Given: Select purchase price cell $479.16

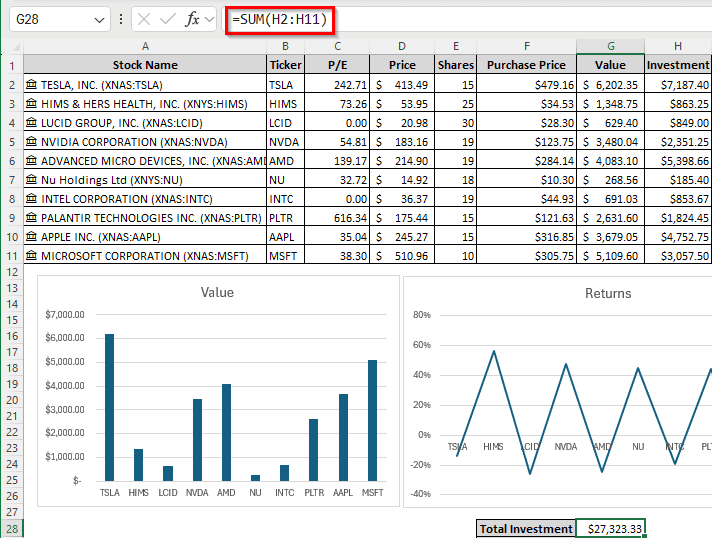Looking at the screenshot, I should tap(526, 84).
